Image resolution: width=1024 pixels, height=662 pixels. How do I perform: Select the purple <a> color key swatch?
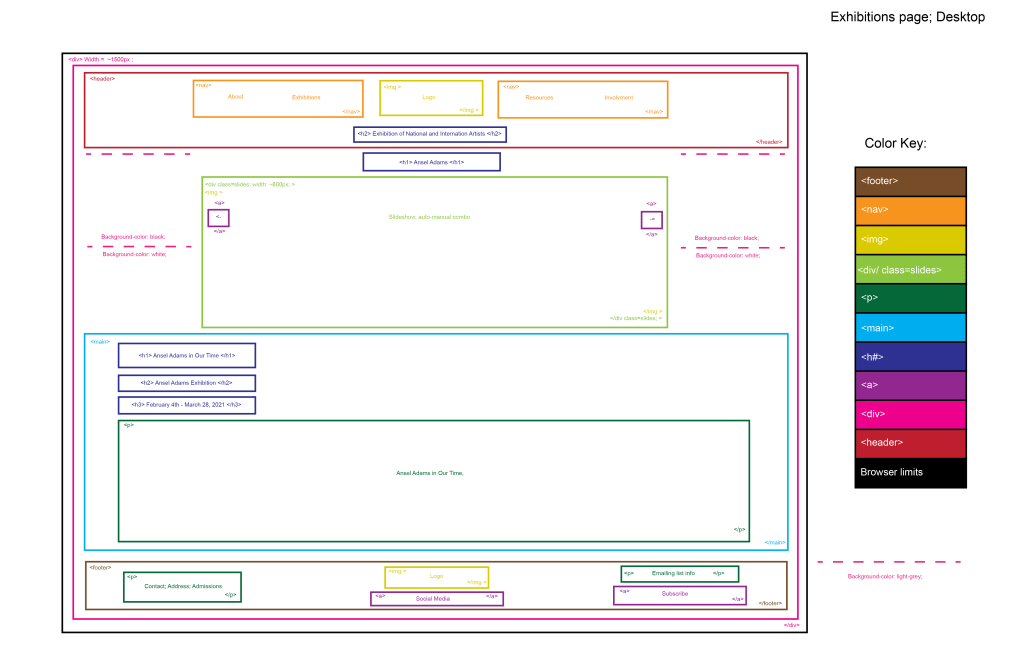coord(910,385)
